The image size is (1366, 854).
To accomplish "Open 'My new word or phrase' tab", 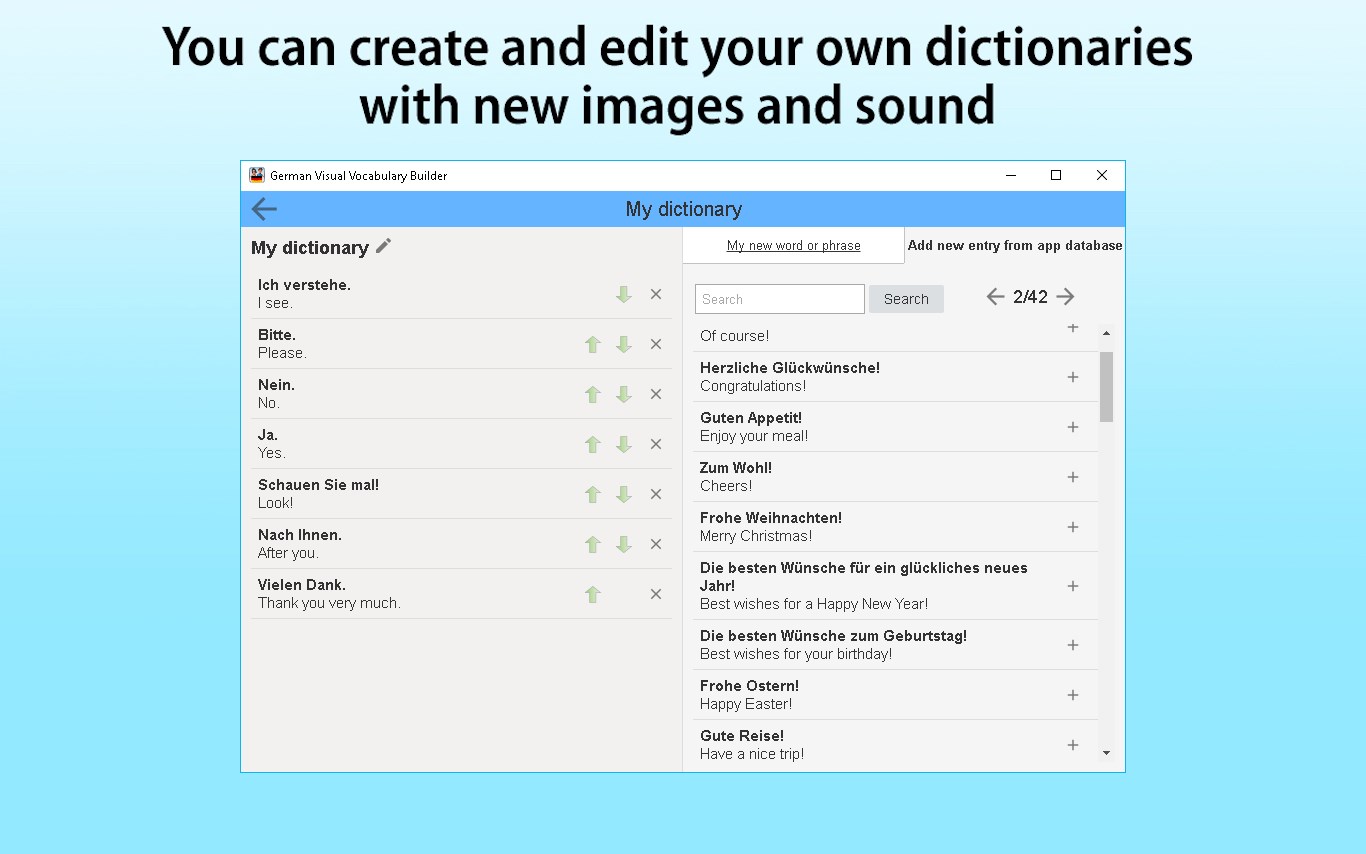I will point(793,245).
